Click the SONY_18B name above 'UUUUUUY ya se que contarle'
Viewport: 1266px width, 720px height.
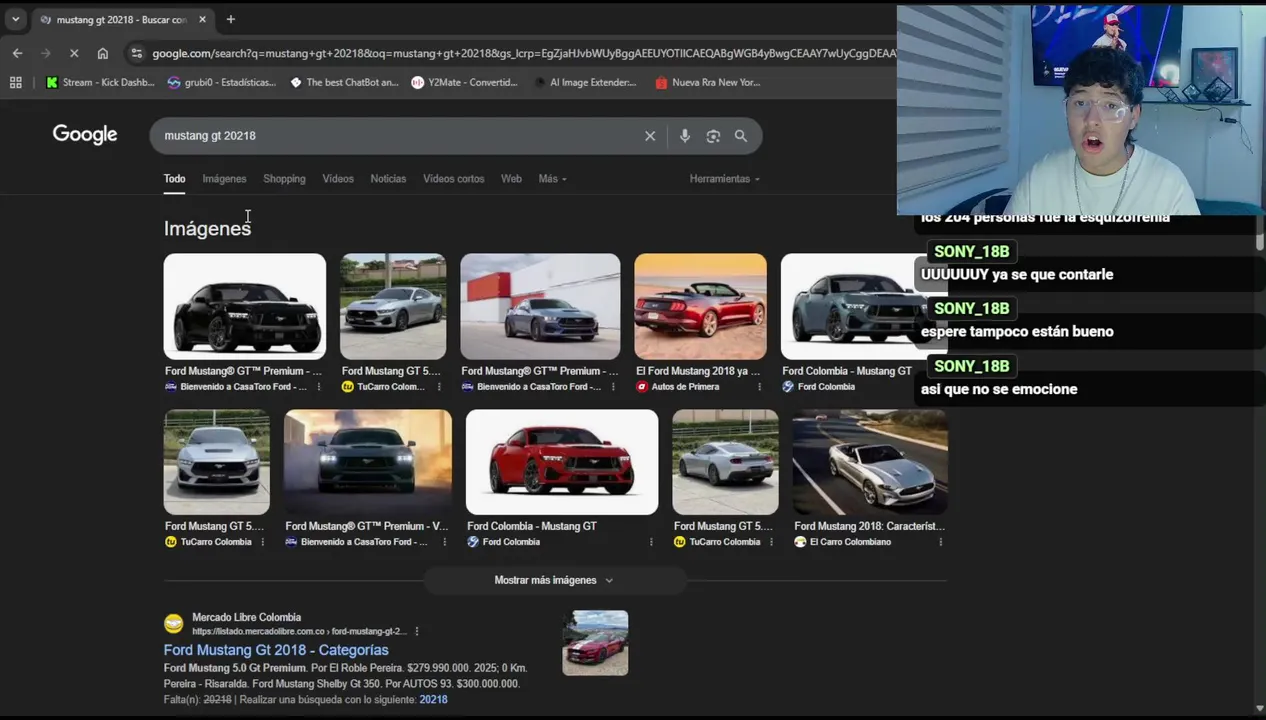971,252
